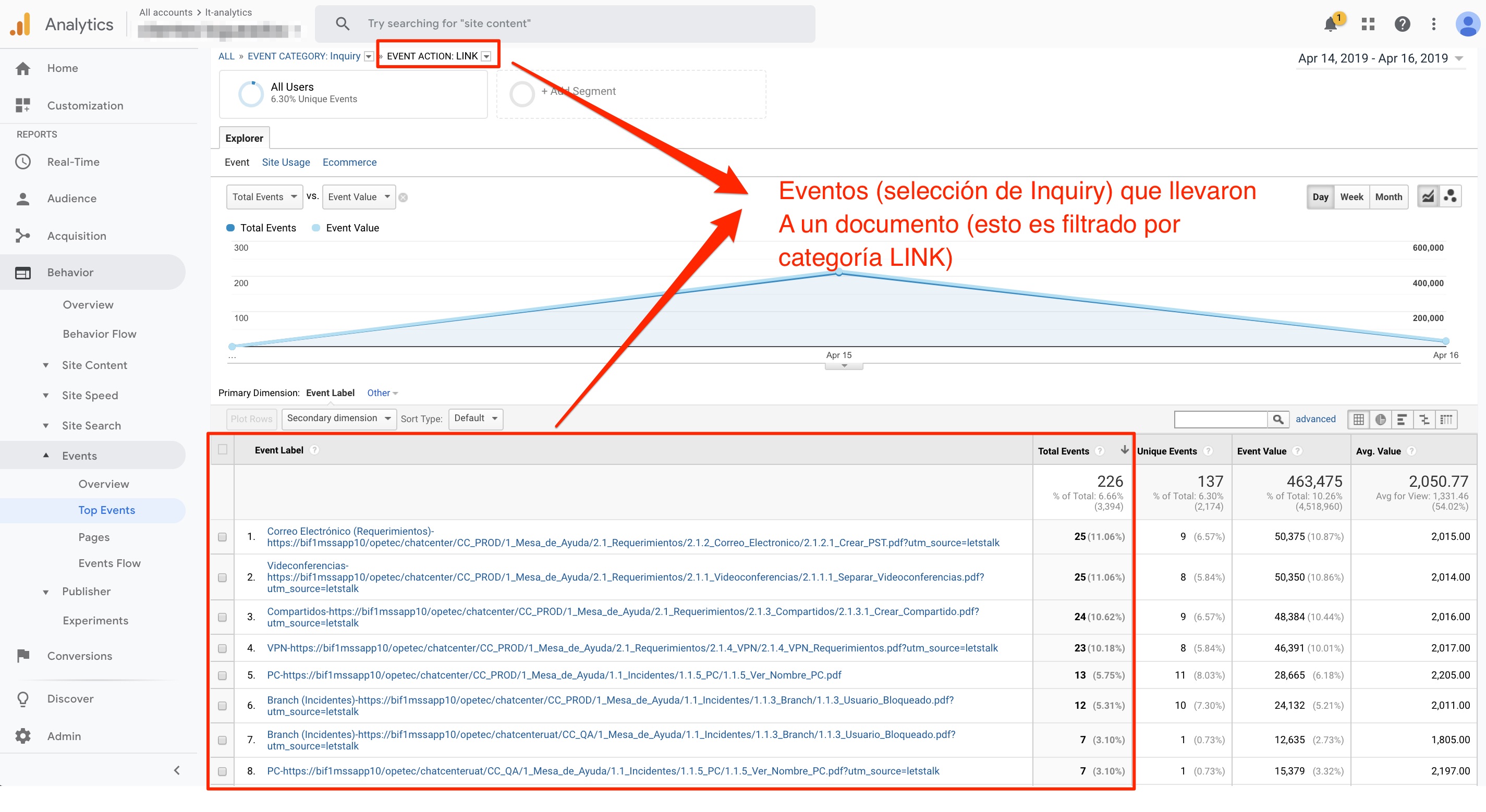Viewport: 1486px width, 812px height.
Task: Remove the Event Value comparison metric
Action: (403, 198)
